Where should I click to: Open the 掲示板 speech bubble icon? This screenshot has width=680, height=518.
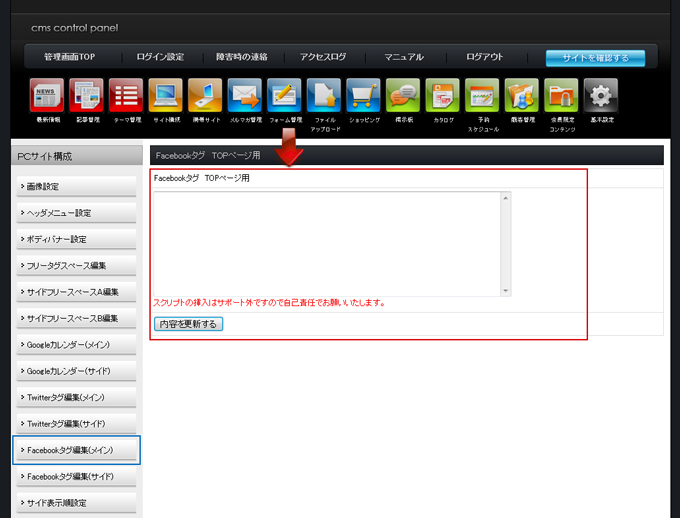(403, 96)
